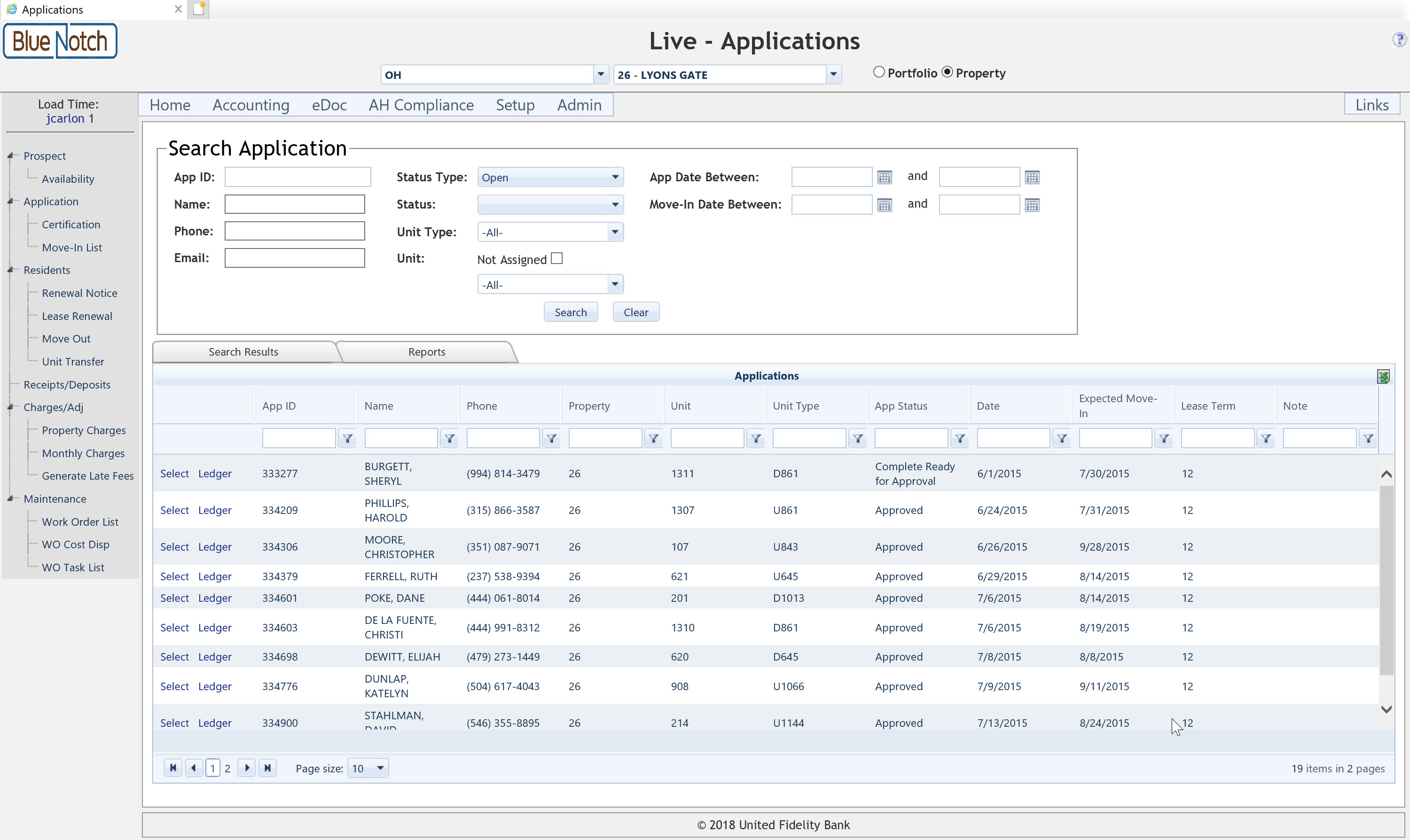Select the Property radio button
Viewport: 1410px width, 840px height.
point(947,72)
